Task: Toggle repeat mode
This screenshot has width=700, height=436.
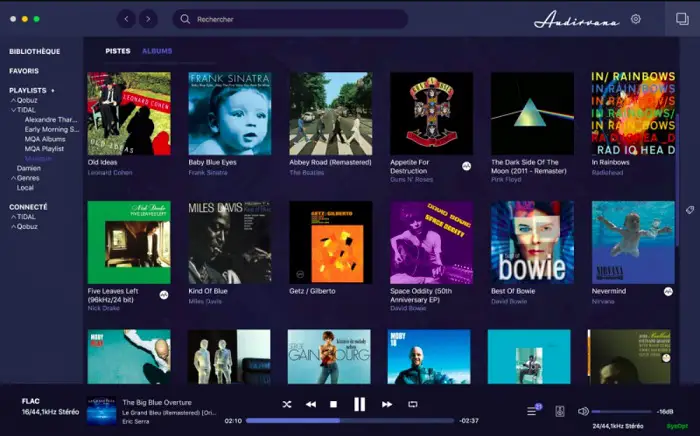Action: point(413,404)
